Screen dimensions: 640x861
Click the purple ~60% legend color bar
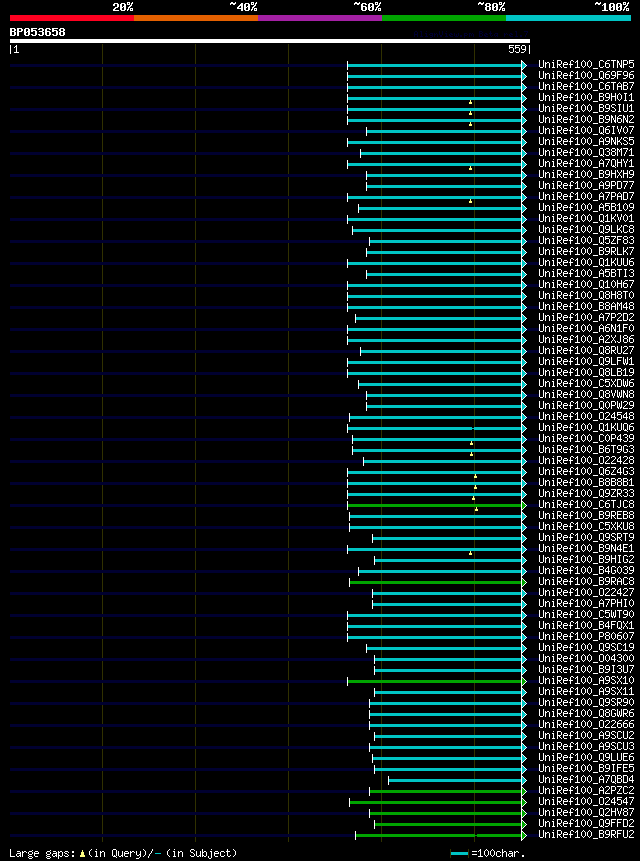click(320, 18)
